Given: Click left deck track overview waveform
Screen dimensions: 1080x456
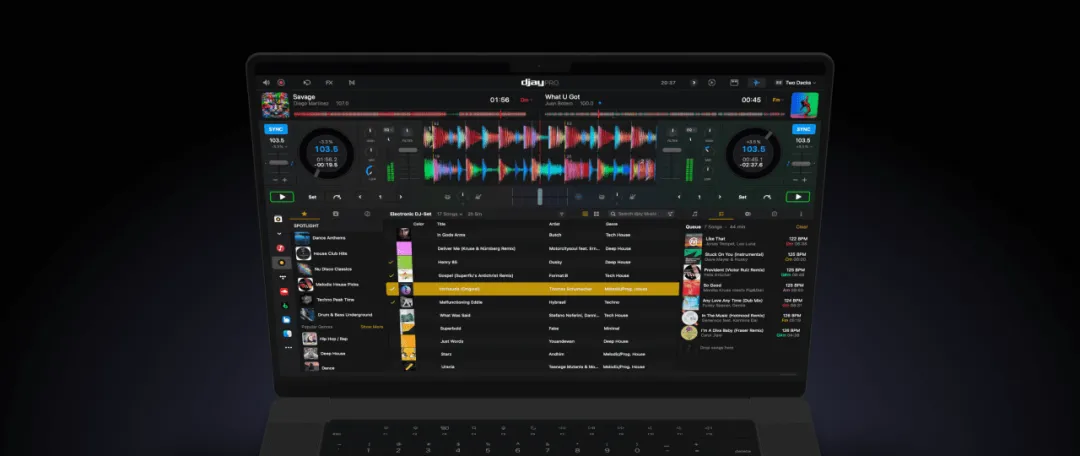Looking at the screenshot, I should pos(411,114).
